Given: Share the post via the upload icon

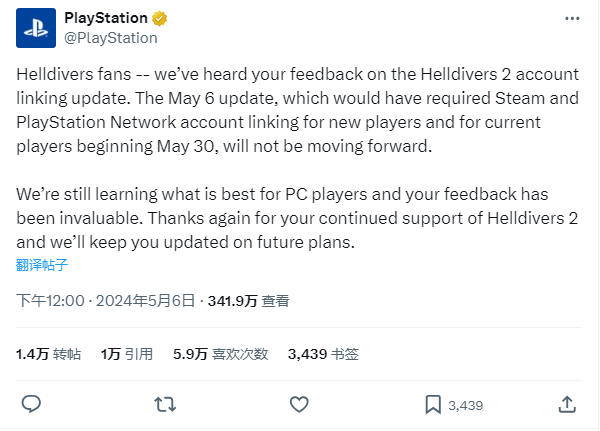Looking at the screenshot, I should click(567, 405).
